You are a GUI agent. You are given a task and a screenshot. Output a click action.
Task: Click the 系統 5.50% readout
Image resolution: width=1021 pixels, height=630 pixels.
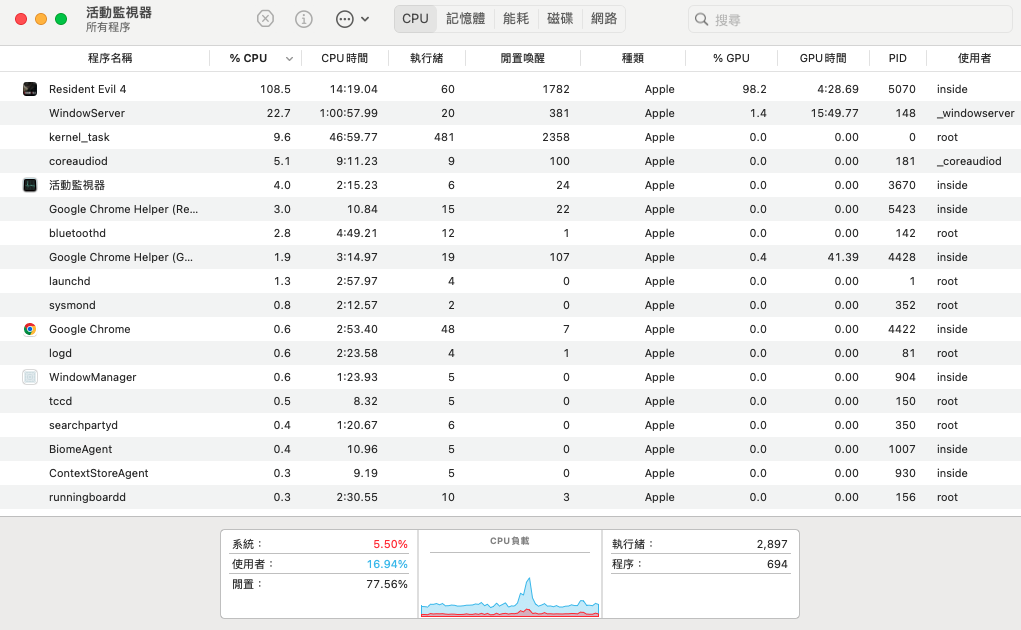[320, 544]
